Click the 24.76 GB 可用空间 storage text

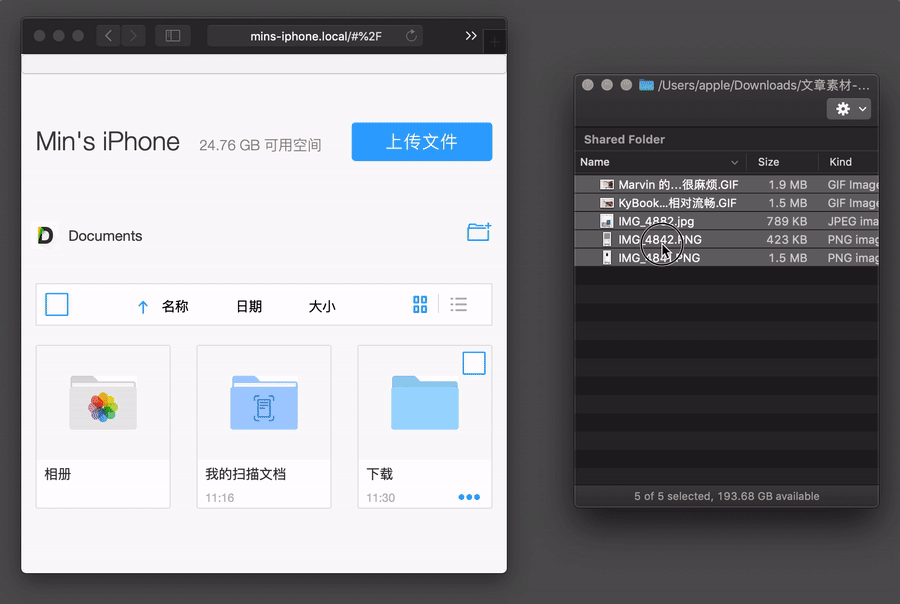click(260, 145)
